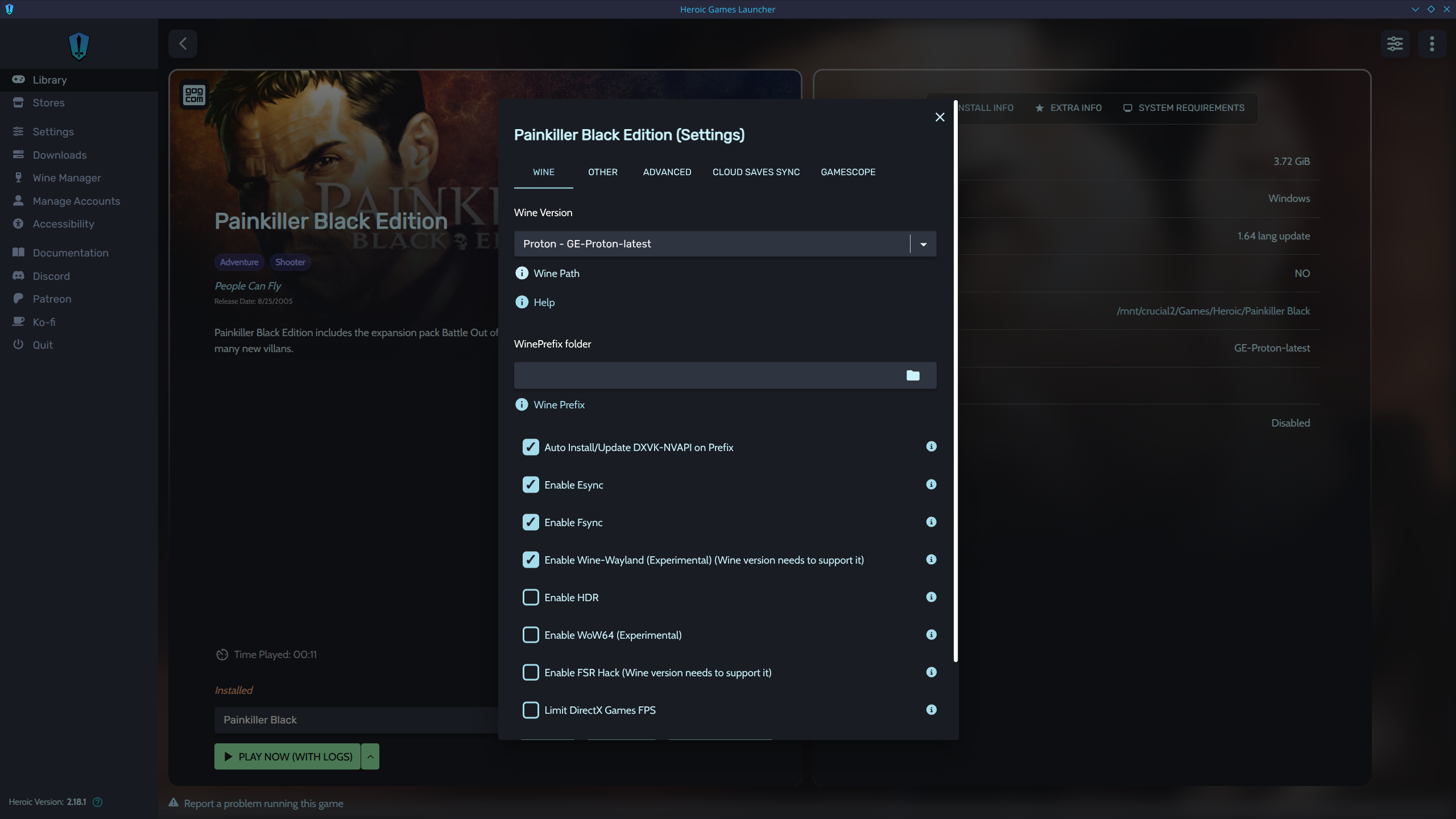Open game settings sliders icon top right

[x=1395, y=44]
